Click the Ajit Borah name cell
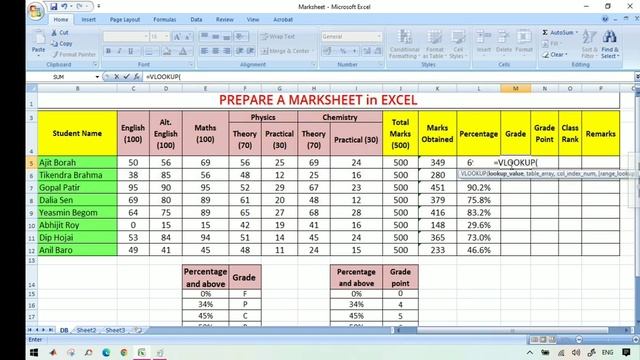Viewport: 640px width, 360px height. click(x=77, y=162)
